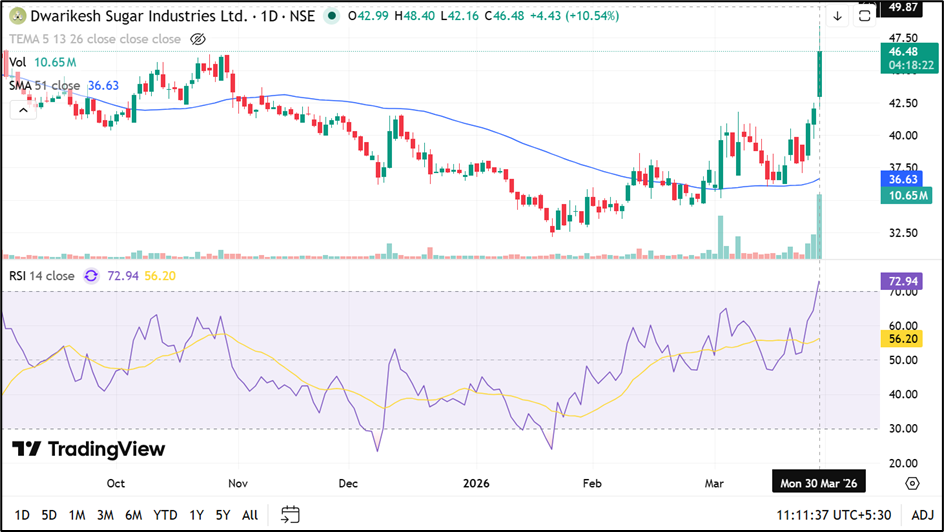Click the TradingView logo

(88, 450)
